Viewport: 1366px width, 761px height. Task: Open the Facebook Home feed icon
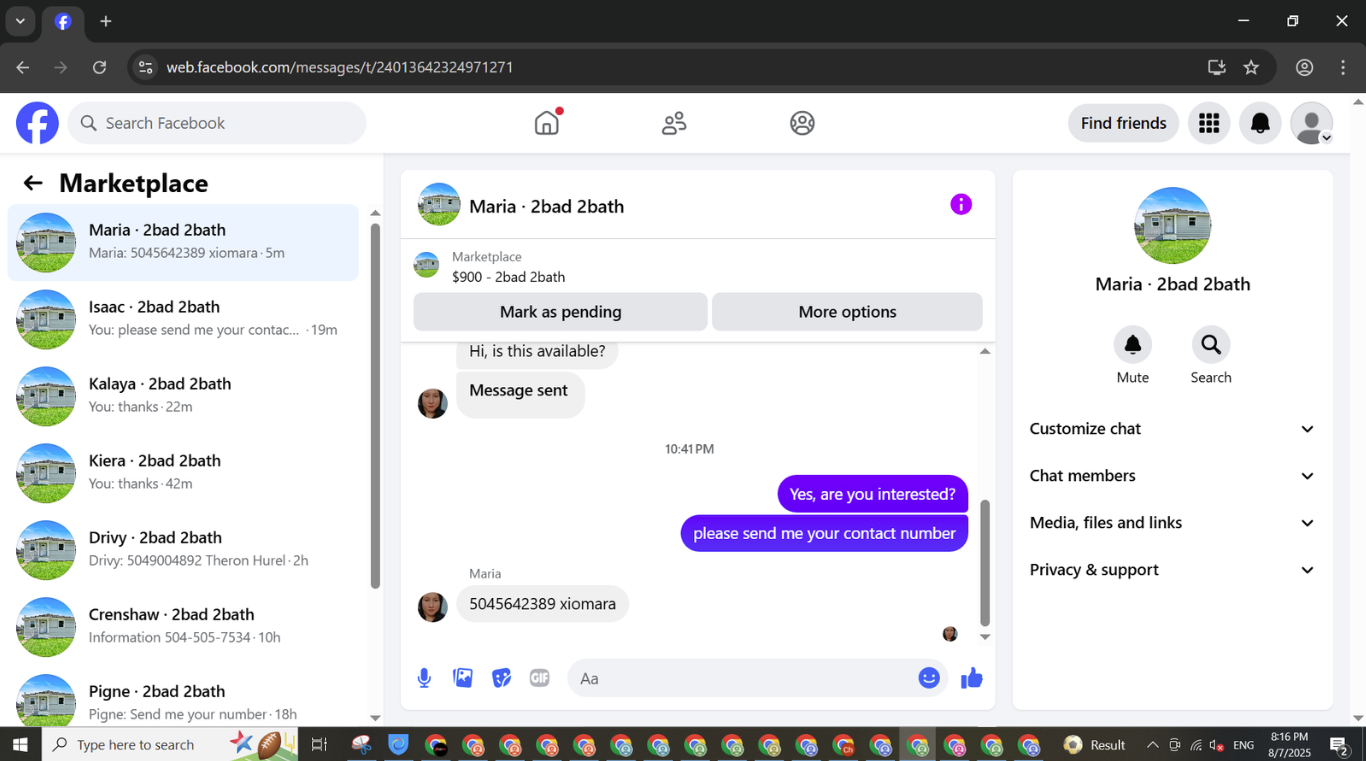[x=547, y=123]
